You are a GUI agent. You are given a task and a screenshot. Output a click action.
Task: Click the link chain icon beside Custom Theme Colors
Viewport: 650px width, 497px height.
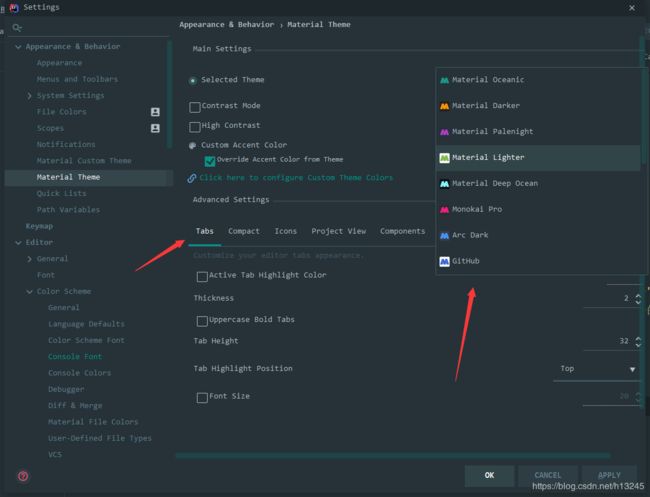[x=192, y=178]
